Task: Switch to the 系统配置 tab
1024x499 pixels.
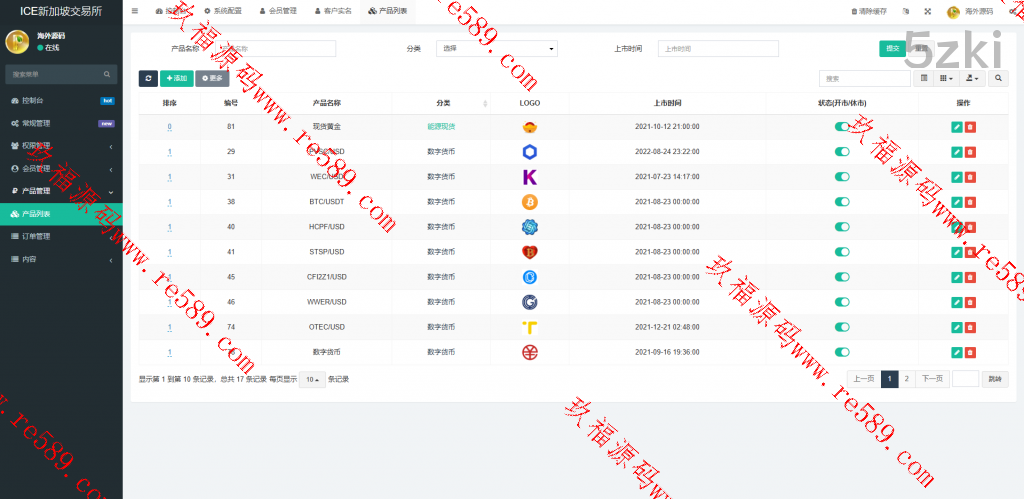Action: (221, 11)
